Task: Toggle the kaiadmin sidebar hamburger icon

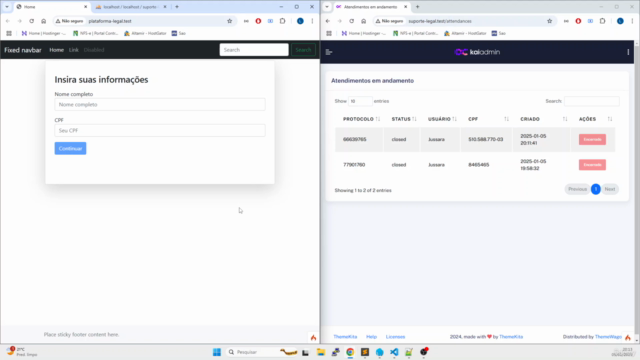Action: [x=329, y=52]
